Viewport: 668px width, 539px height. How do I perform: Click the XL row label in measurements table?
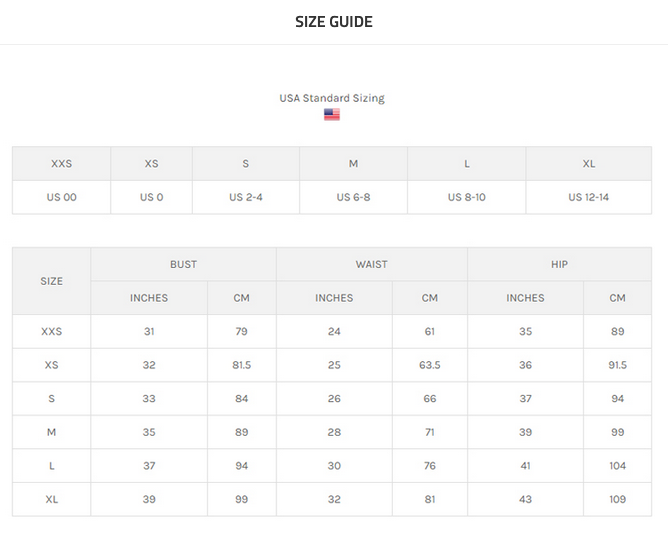[x=52, y=499]
